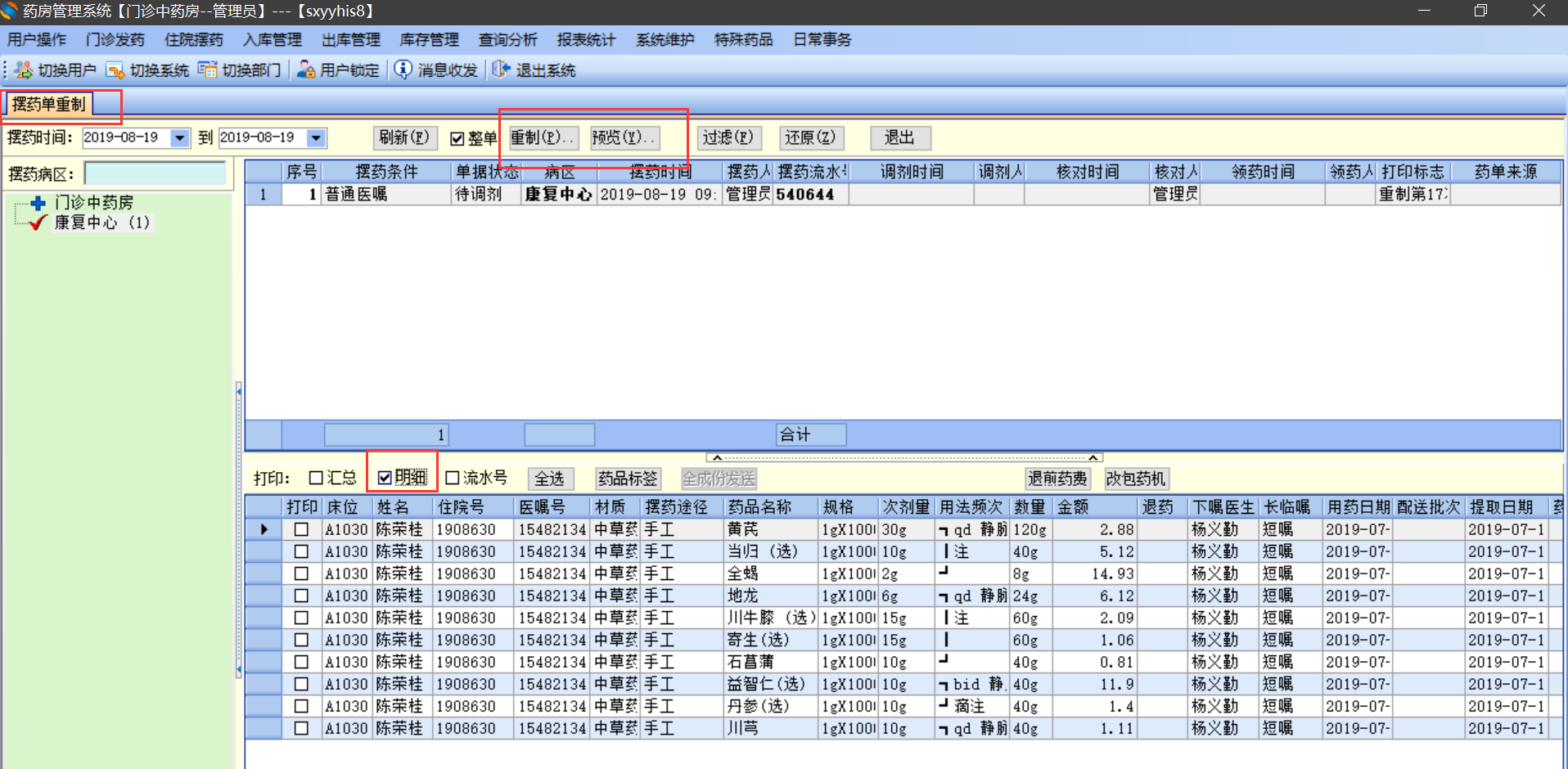Open the 报表统计 menu
Screen dimensions: 1568x769
point(587,40)
